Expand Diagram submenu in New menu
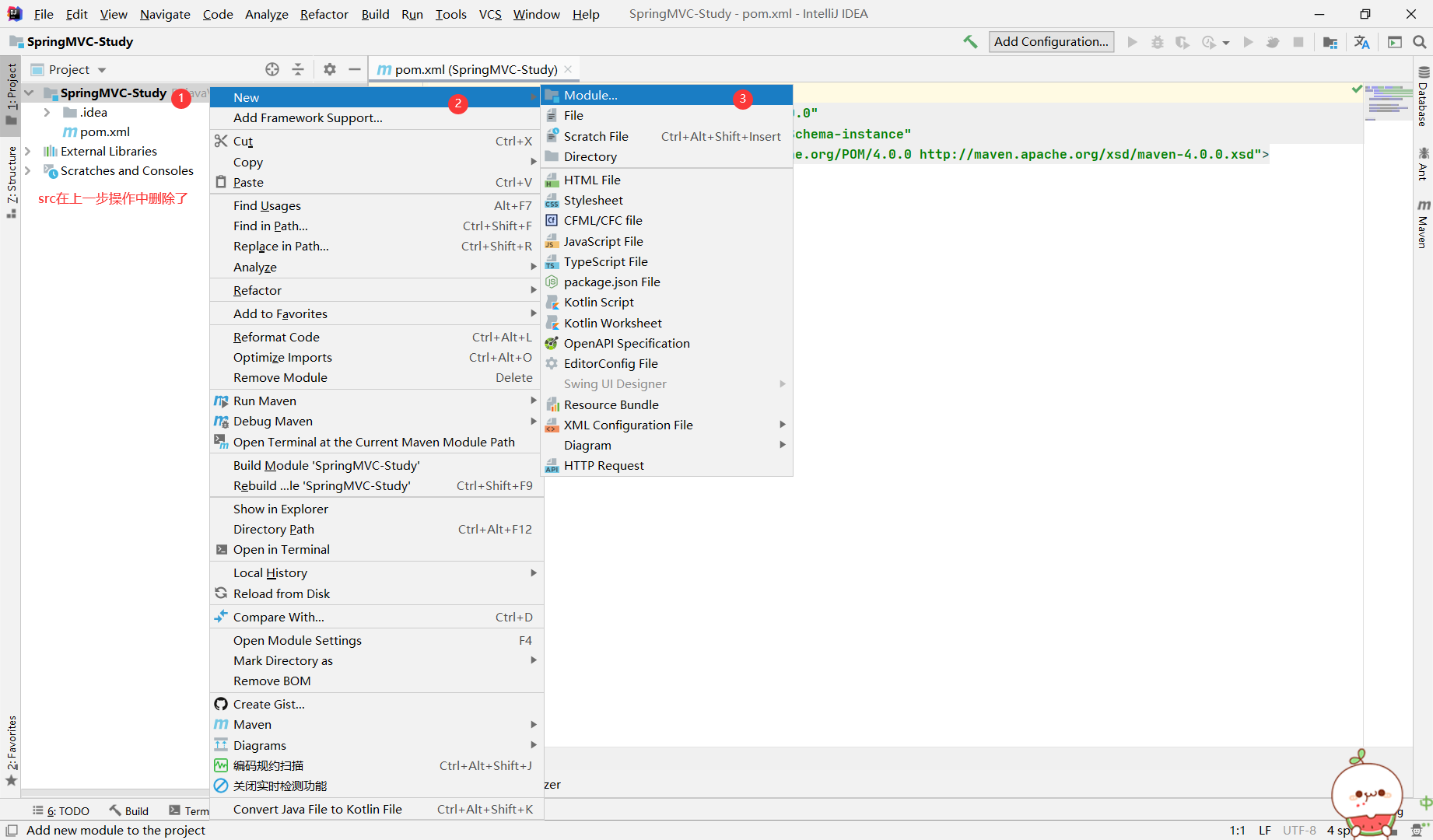The width and height of the screenshot is (1433, 840). point(667,445)
